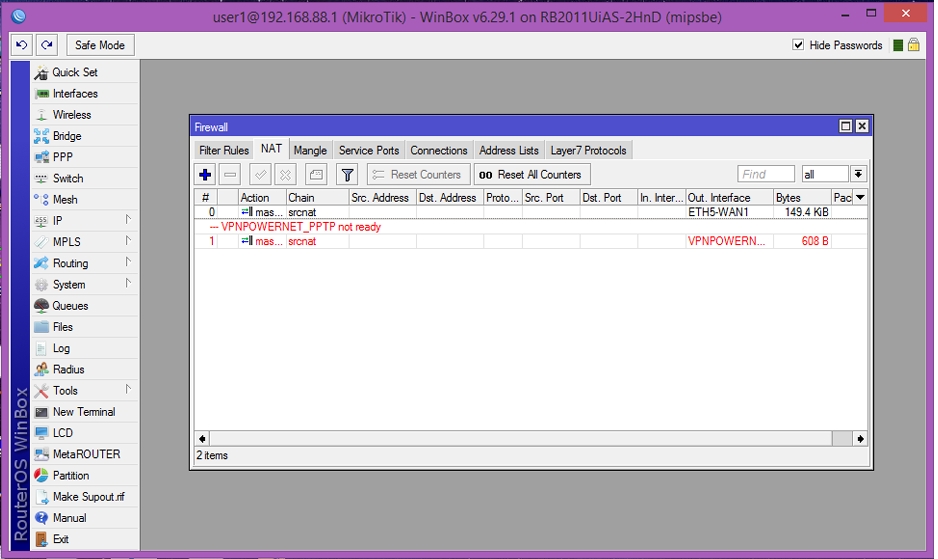Sort by the Bytes column header
This screenshot has width=938, height=559.
[x=802, y=198]
